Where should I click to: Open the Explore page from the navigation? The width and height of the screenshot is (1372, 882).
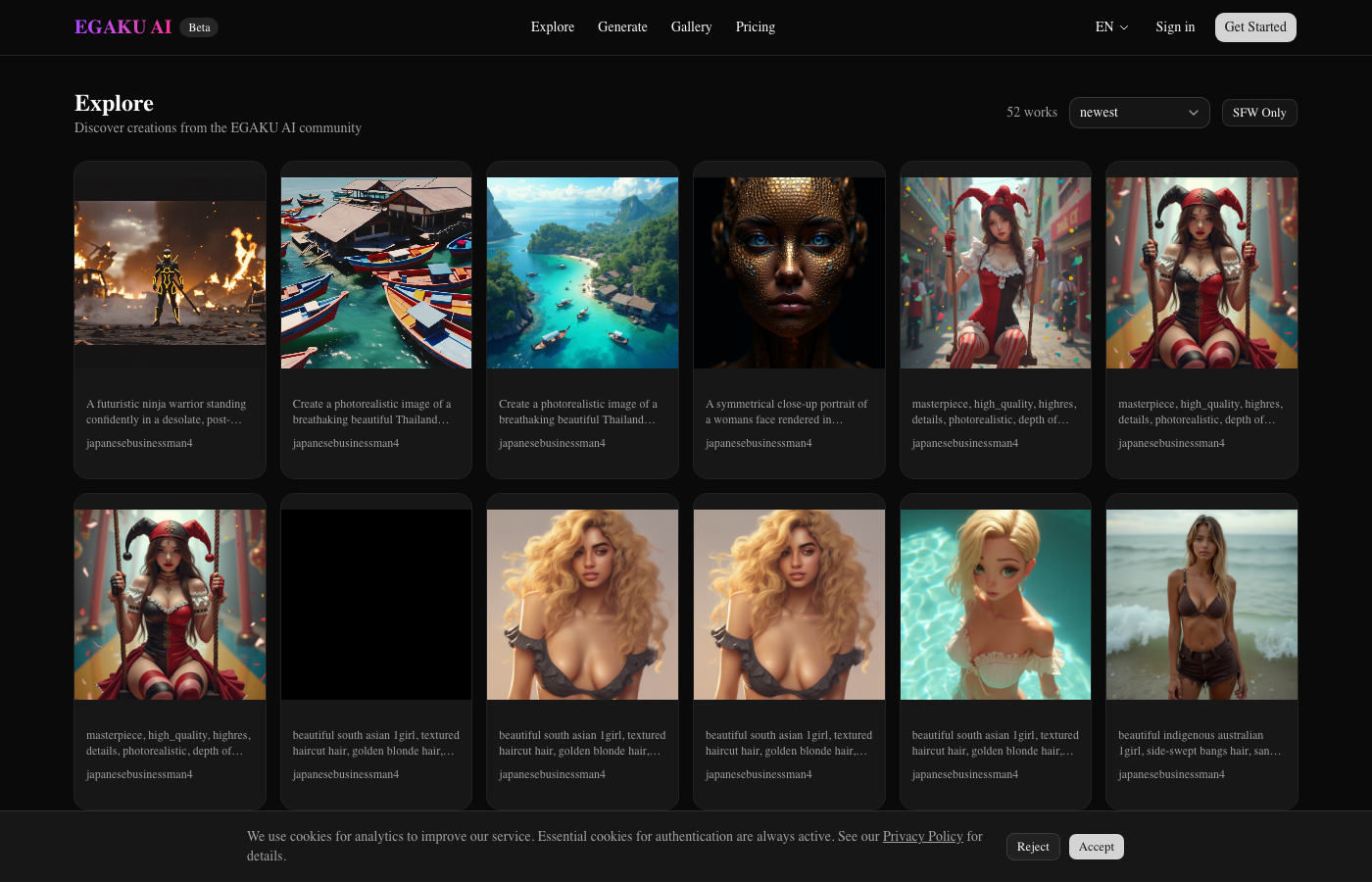[x=552, y=26]
